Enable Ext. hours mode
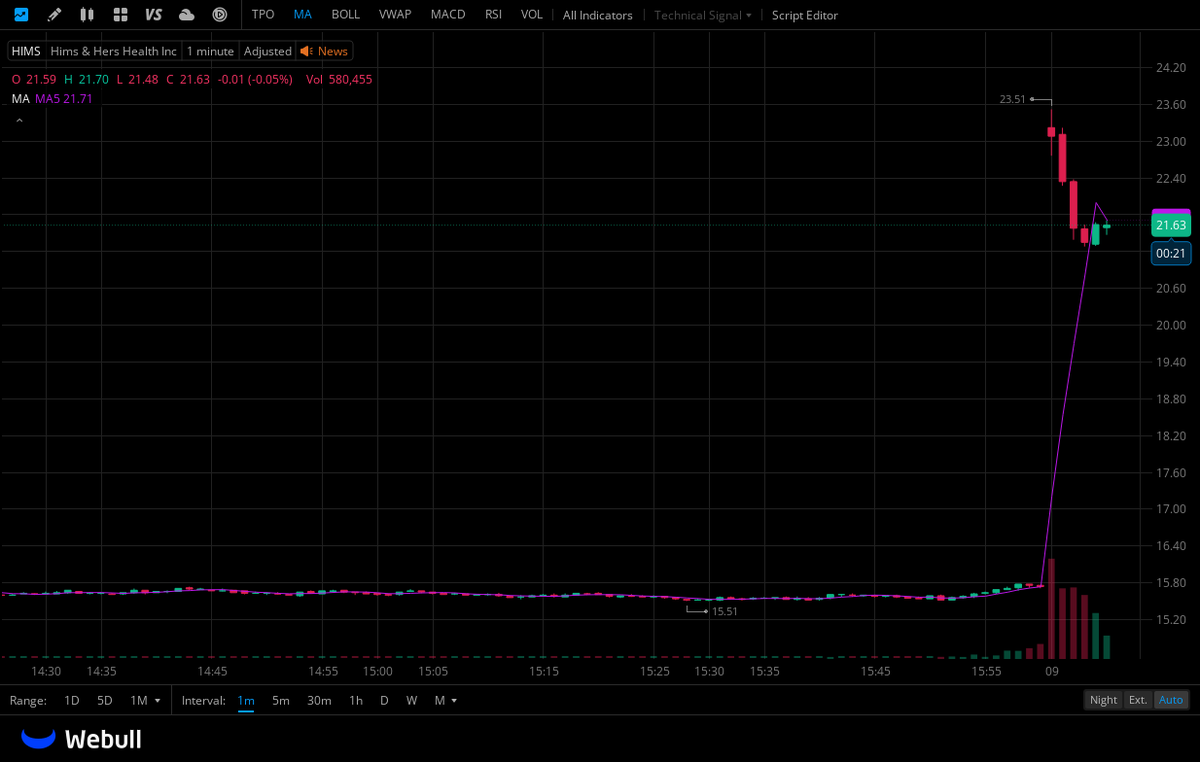Screen dimensions: 1200x762 [x=1138, y=700]
